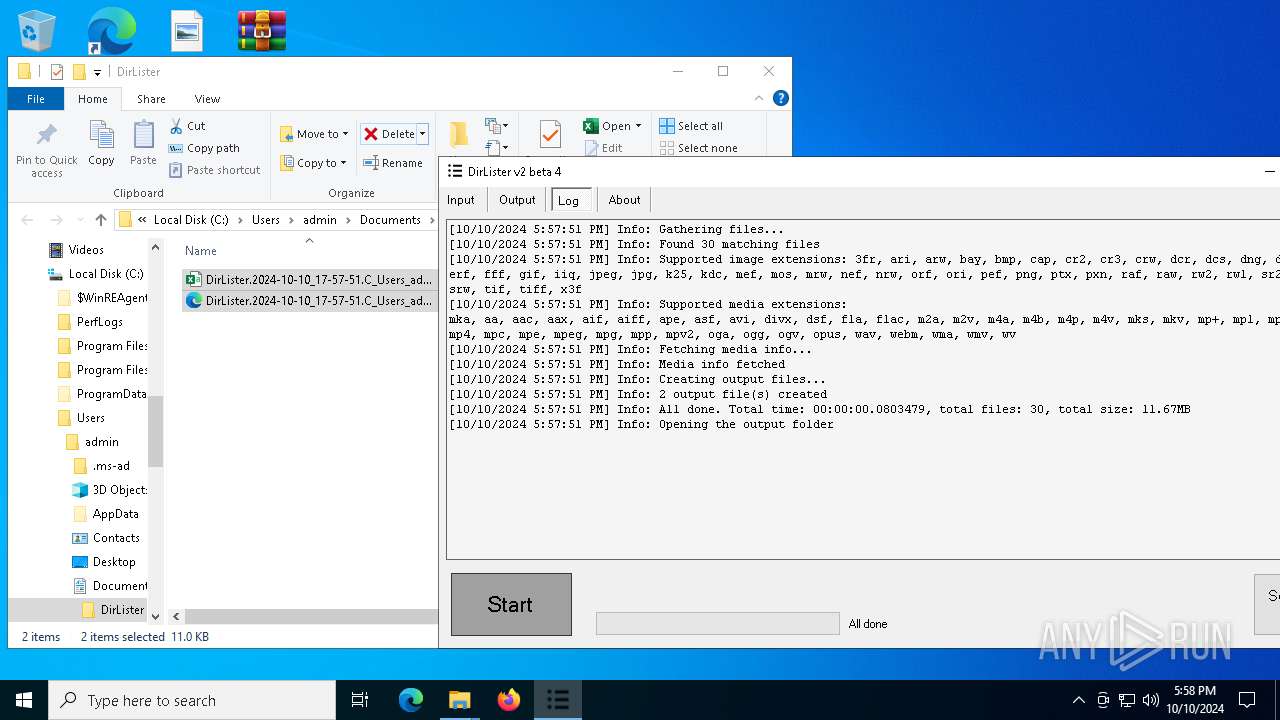Screen dimensions: 1280x720
Task: Select the ProgramData folder in the tree
Action: [102, 394]
